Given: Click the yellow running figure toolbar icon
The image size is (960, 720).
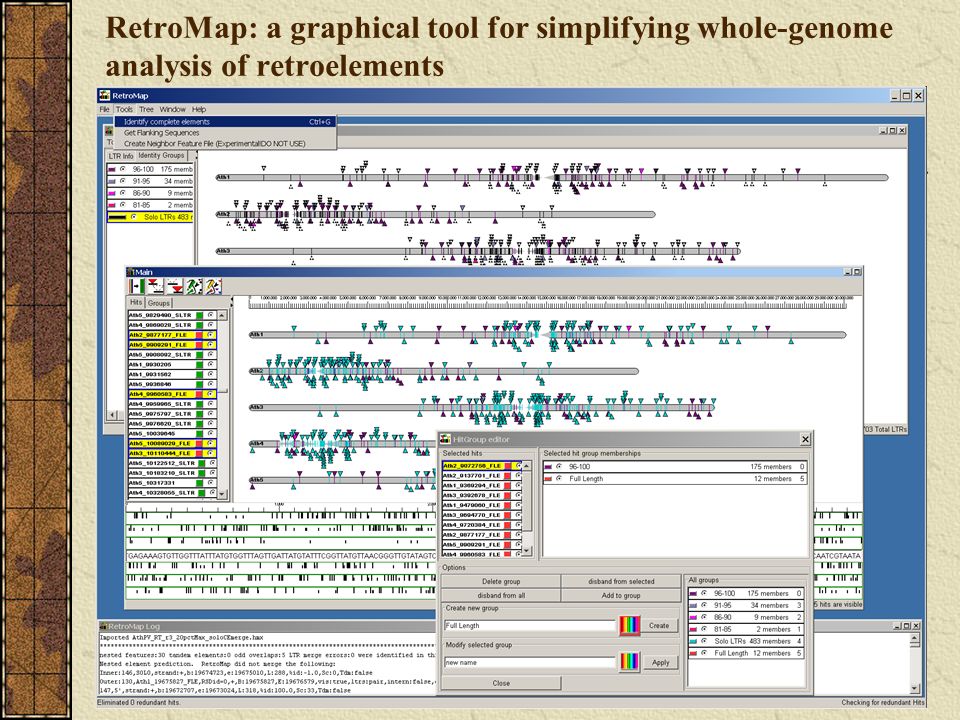Looking at the screenshot, I should (x=212, y=286).
